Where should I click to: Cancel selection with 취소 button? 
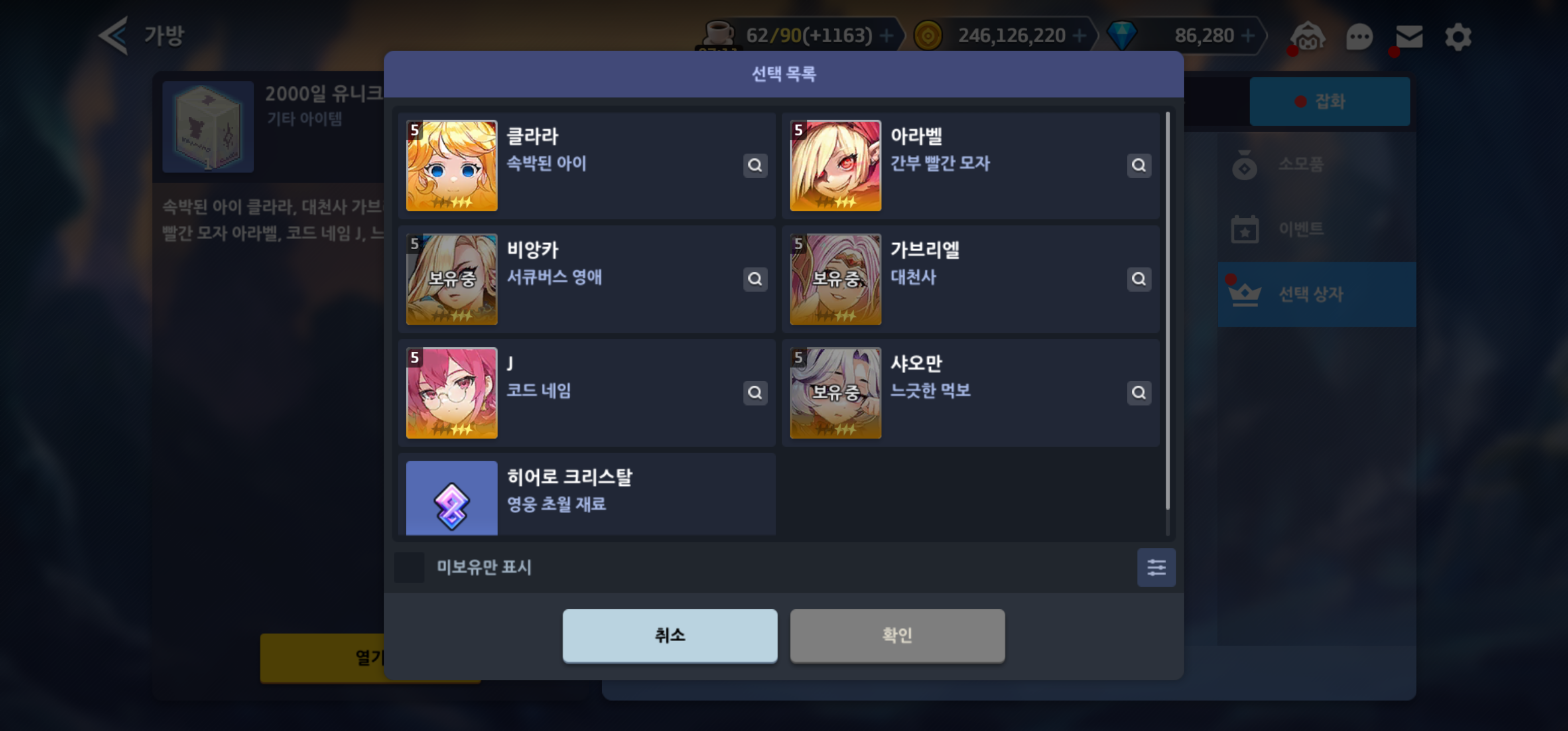click(670, 635)
